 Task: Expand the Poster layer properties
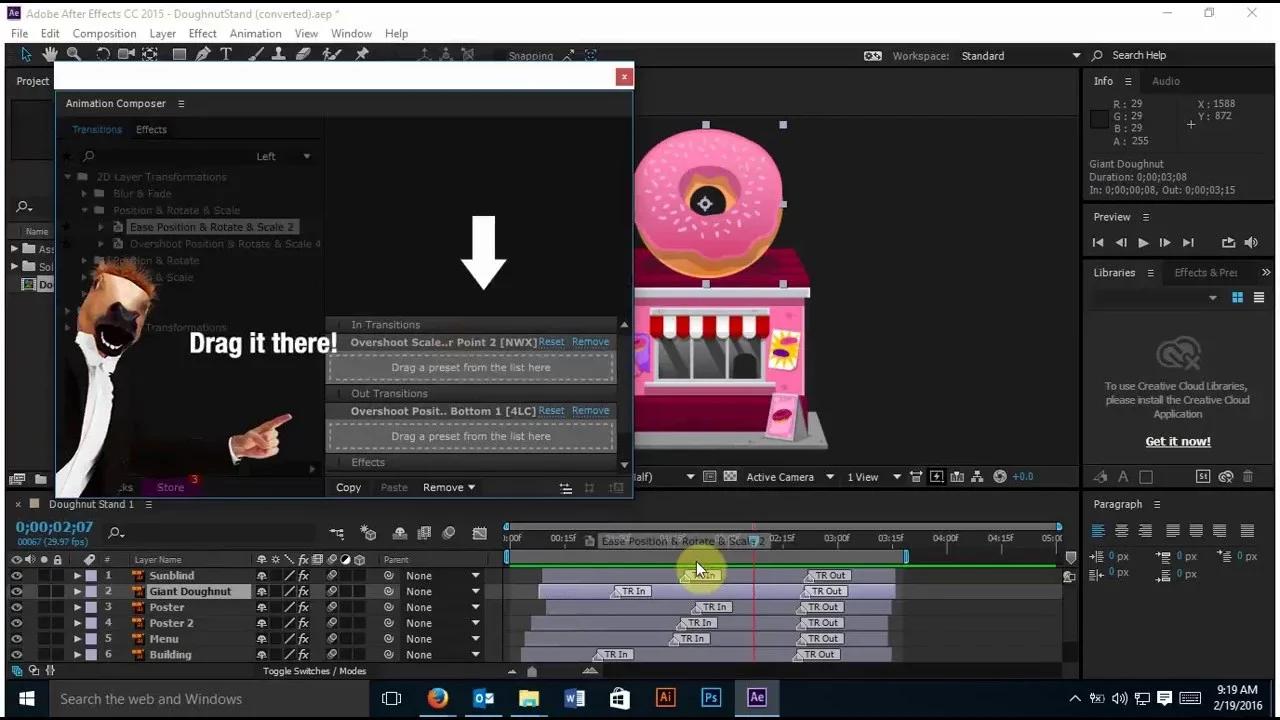pos(78,607)
